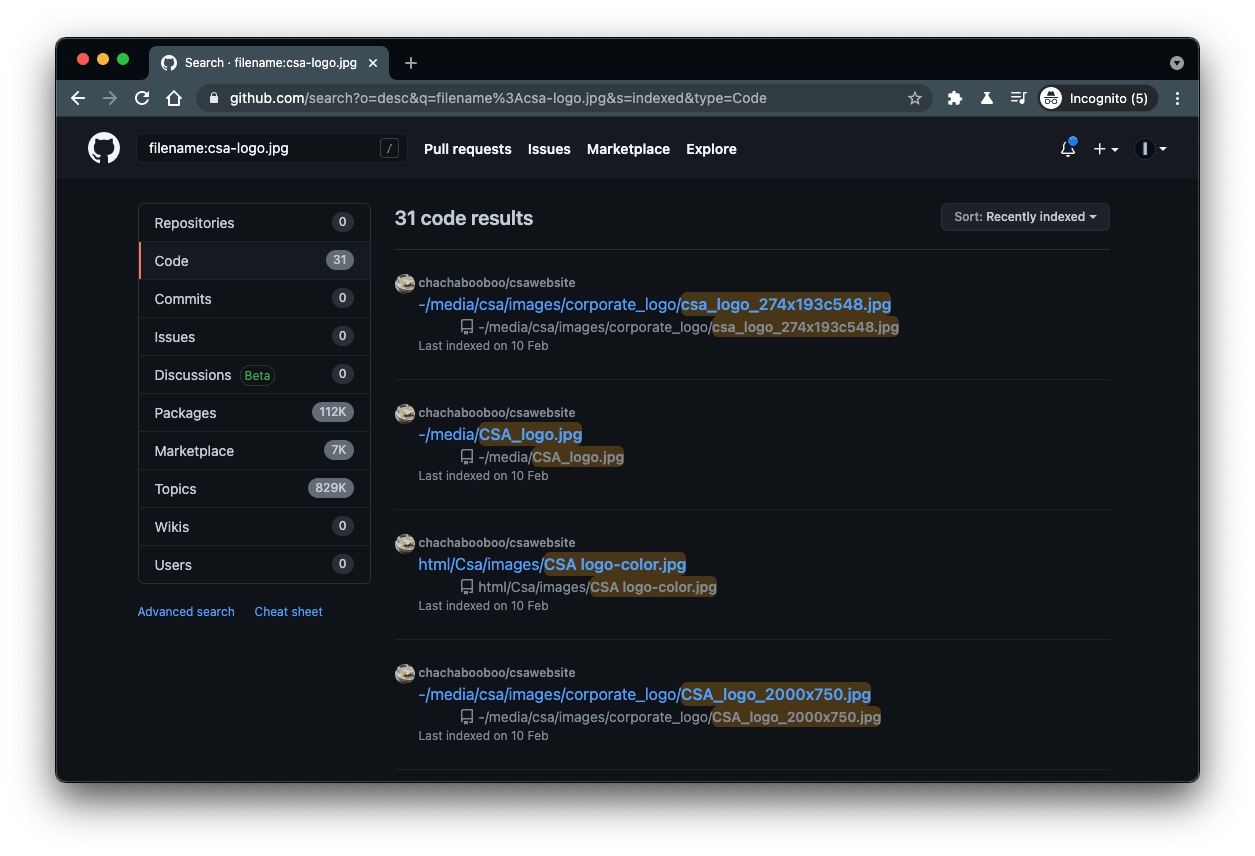
Task: Click the slash shortcut key icon in search
Action: coord(390,148)
